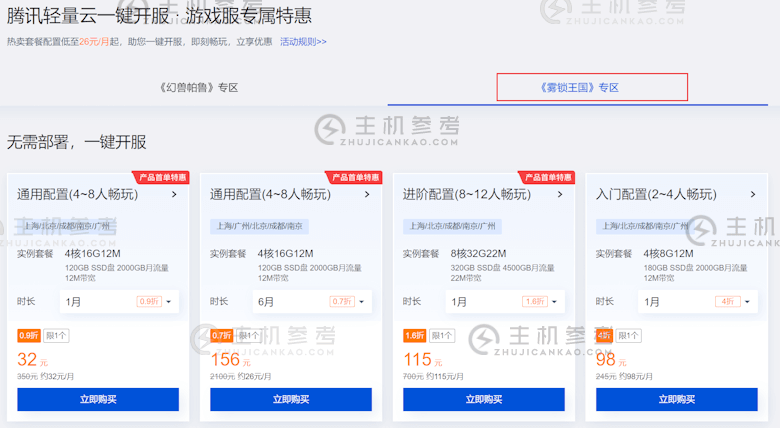Open the chevron arrow beside 进阶配置(8~12人畅玩)
Image resolution: width=780 pixels, height=428 pixels.
[560, 195]
